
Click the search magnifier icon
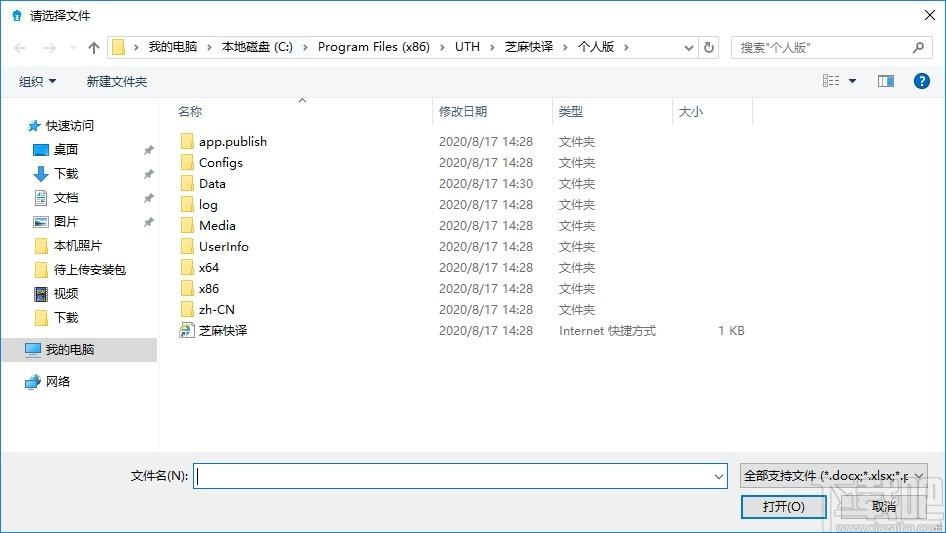(918, 47)
